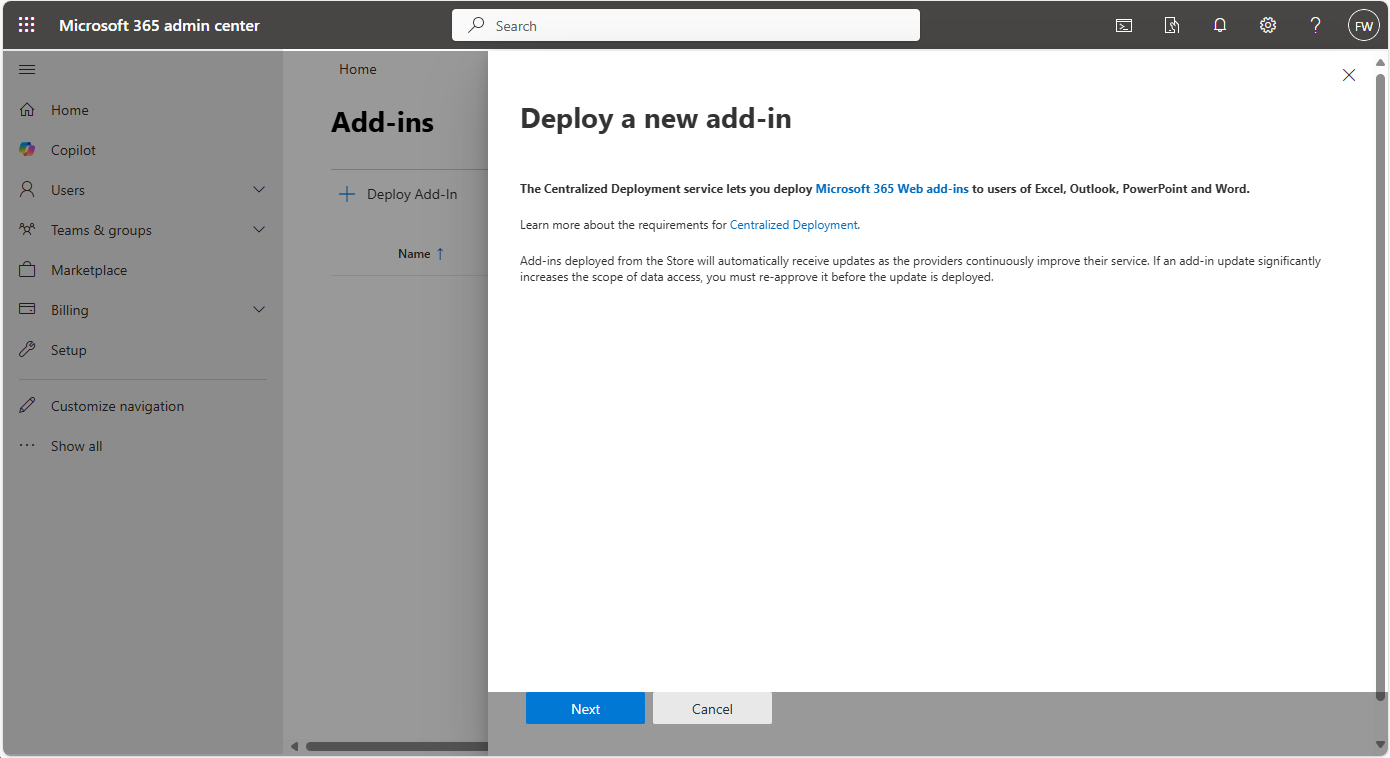Open the app launcher waffle menu
This screenshot has width=1390, height=758.
[x=26, y=25]
